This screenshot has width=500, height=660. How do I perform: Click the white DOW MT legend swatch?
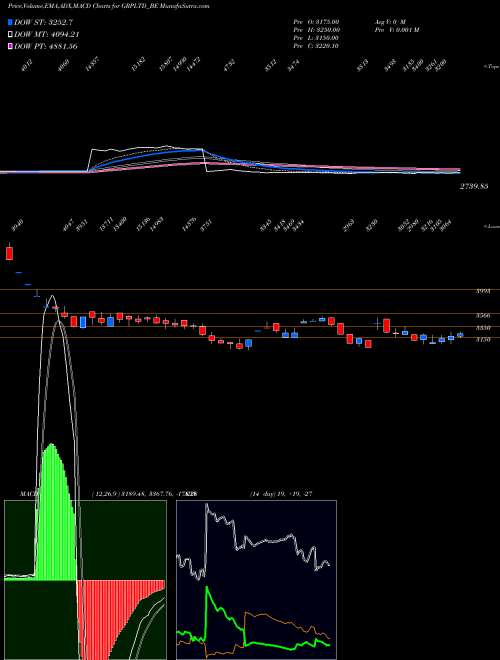point(11,35)
